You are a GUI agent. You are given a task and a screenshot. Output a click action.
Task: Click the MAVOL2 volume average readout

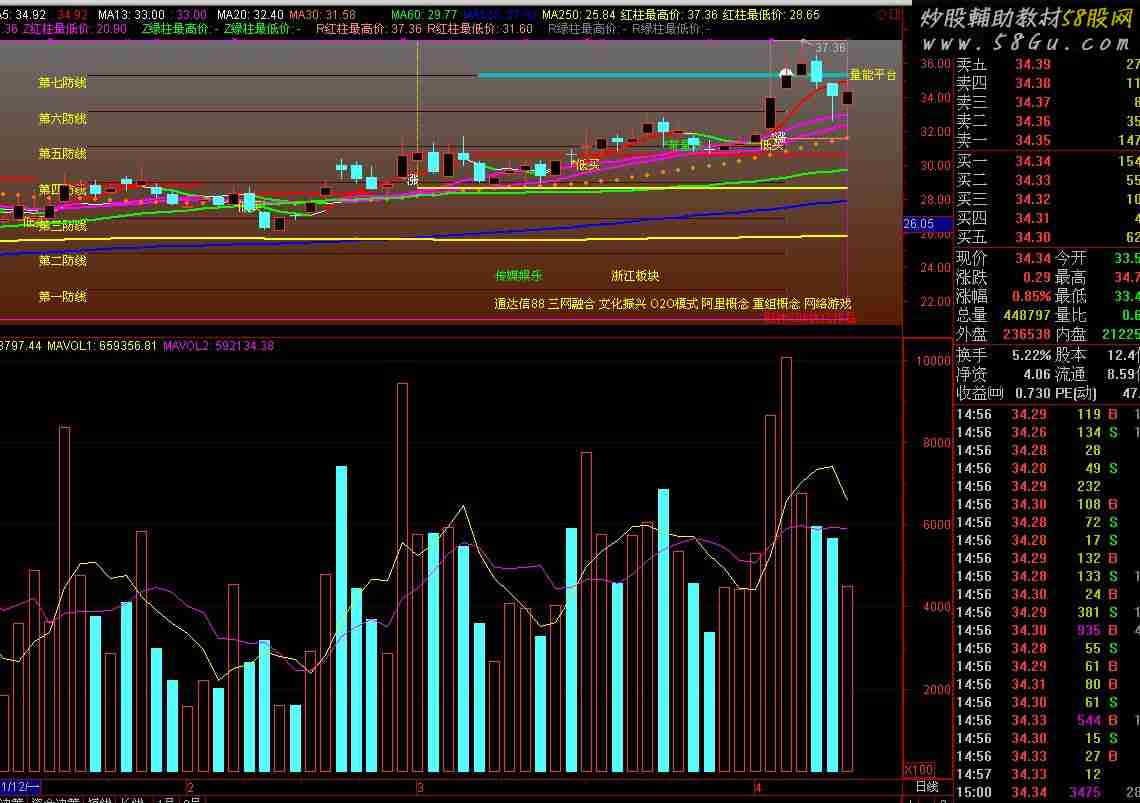(218, 345)
